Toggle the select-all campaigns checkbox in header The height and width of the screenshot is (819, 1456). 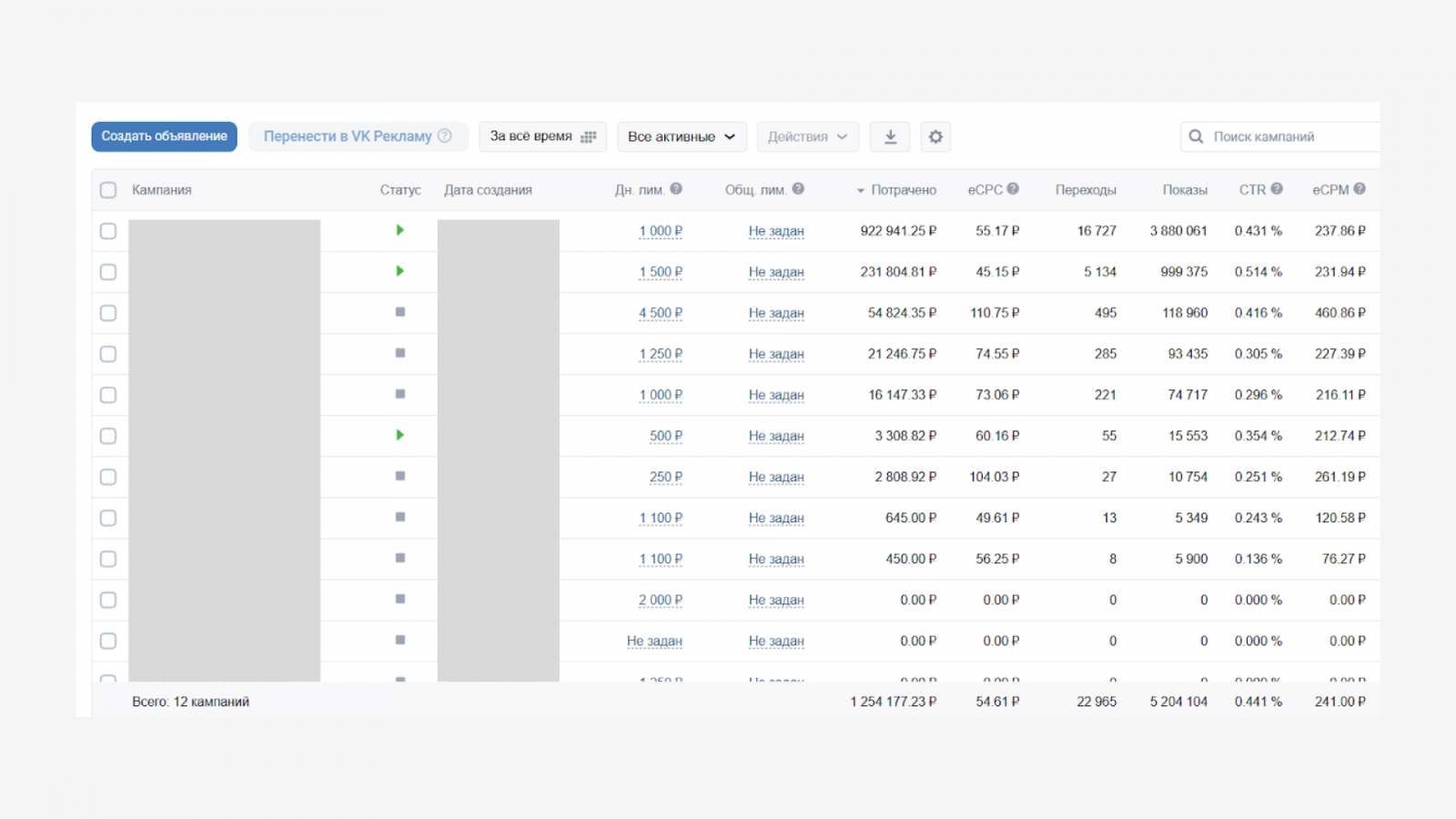coord(108,190)
